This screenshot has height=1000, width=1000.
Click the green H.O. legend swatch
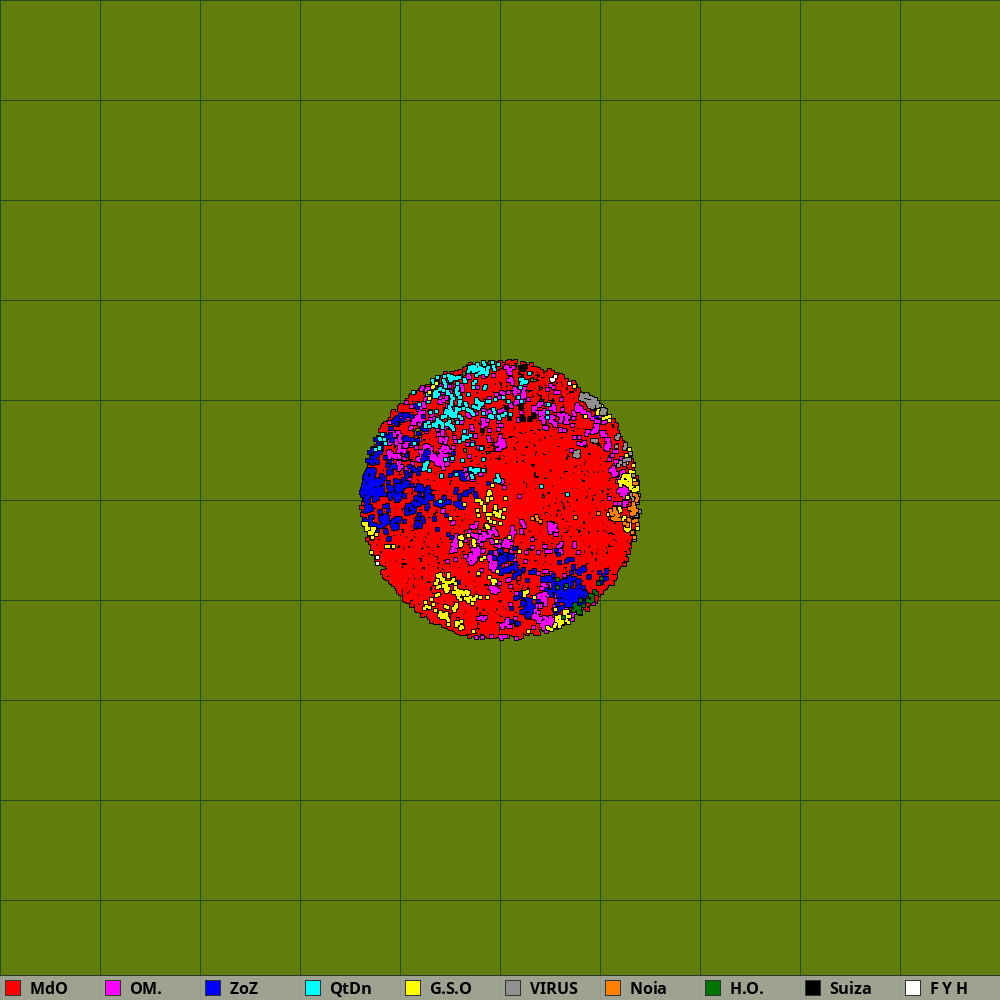coord(713,988)
